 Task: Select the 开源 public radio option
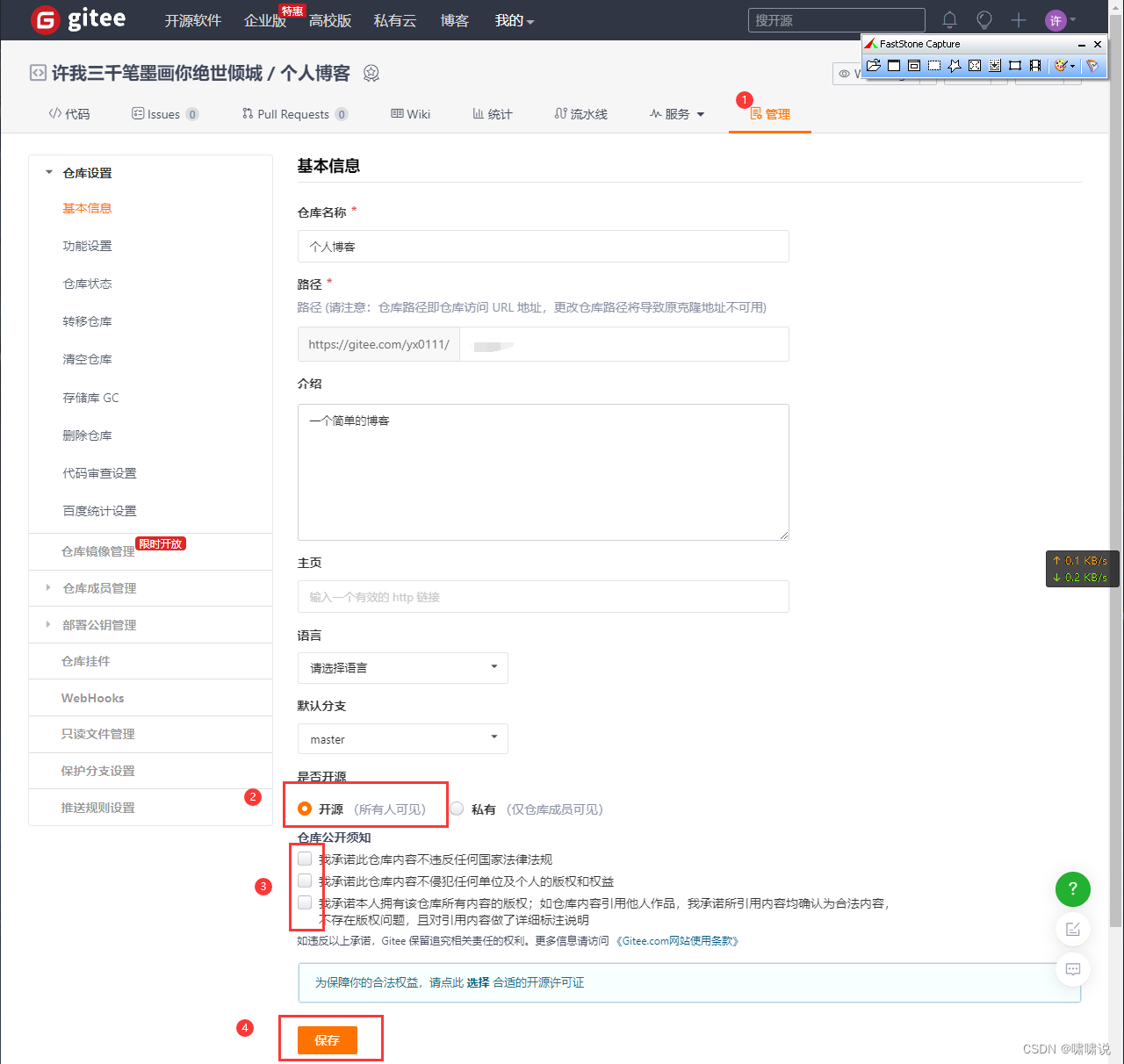point(305,809)
